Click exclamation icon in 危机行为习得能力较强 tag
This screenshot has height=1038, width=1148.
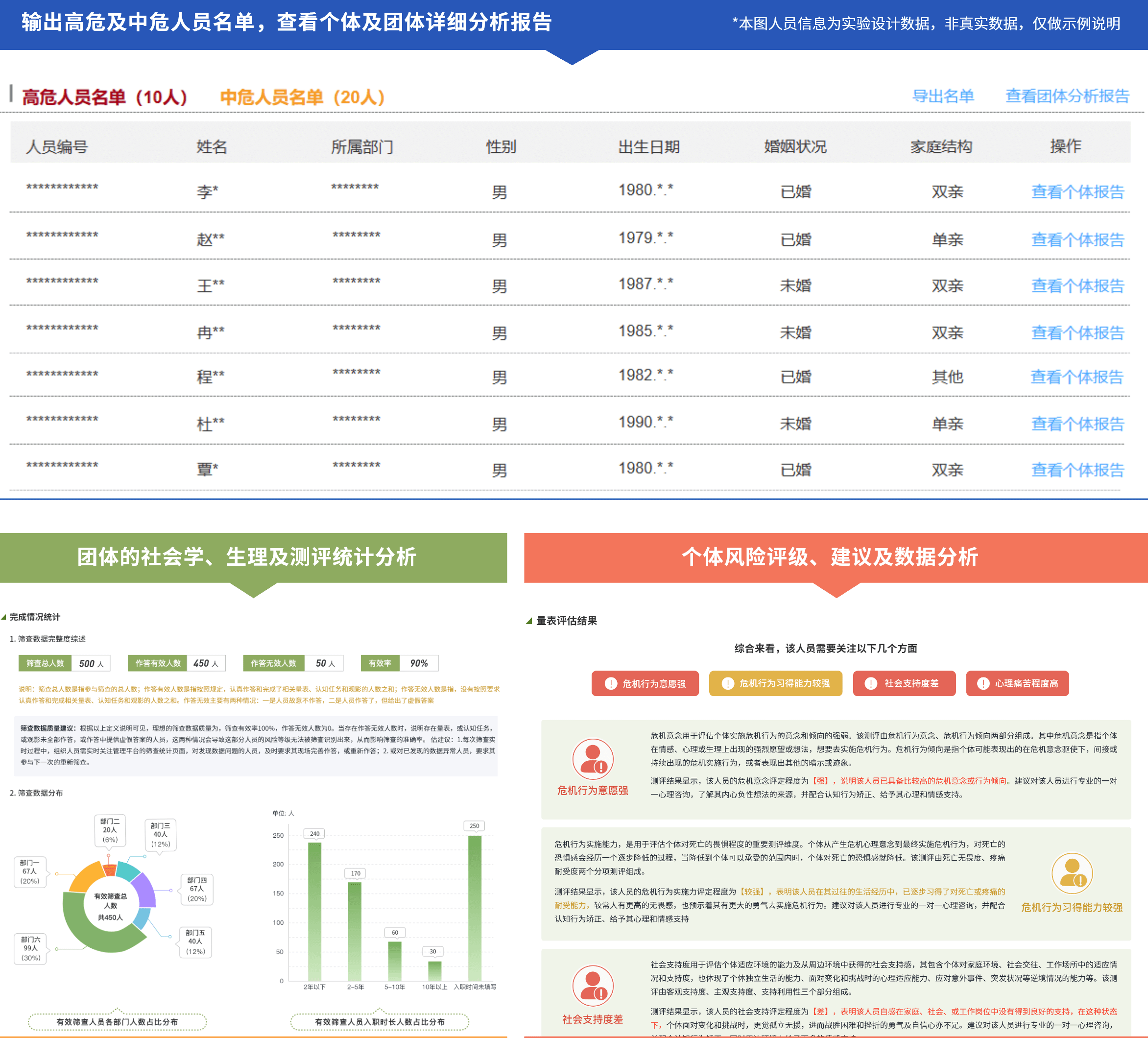click(727, 684)
